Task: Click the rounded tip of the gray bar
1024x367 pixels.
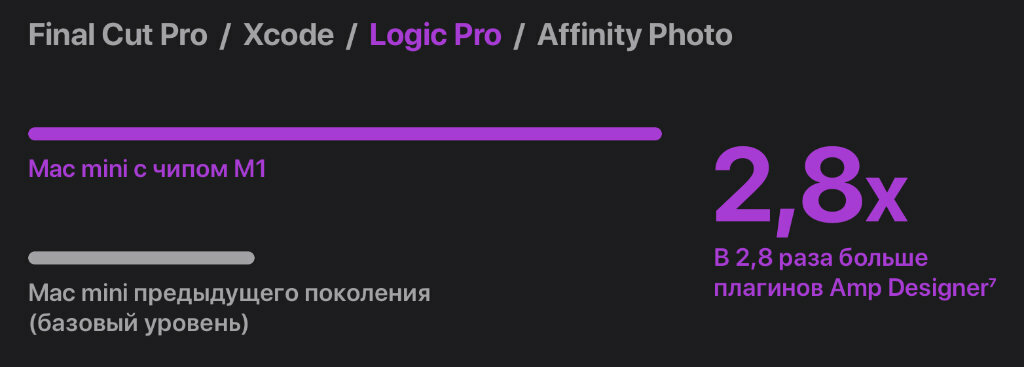Action: click(x=249, y=258)
